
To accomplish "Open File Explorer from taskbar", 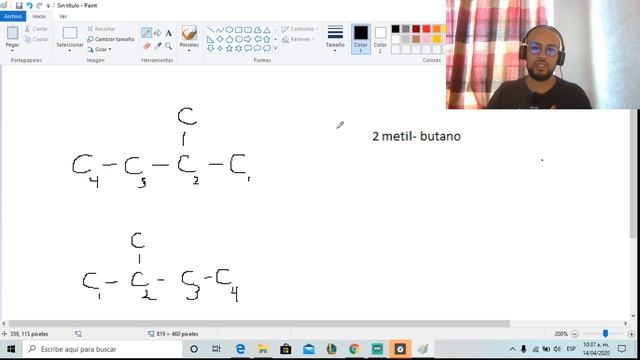I will (263, 349).
